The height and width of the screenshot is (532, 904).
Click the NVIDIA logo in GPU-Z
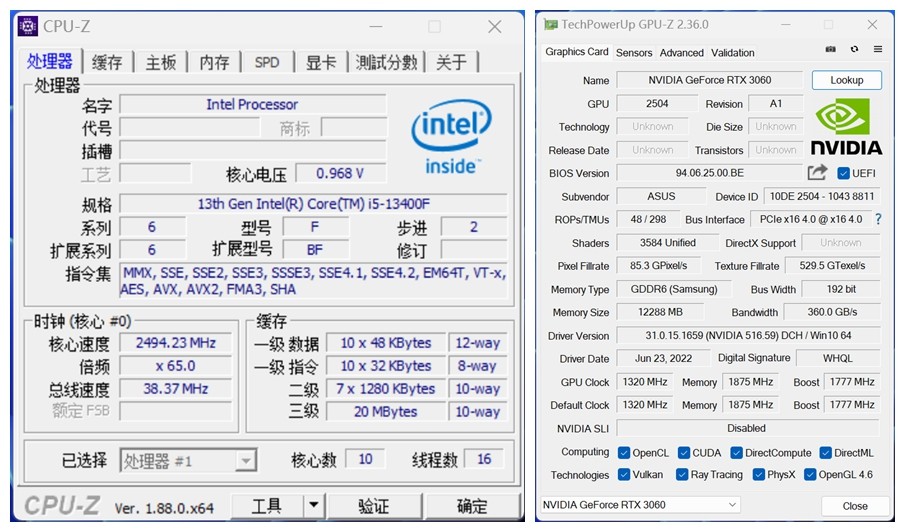(846, 126)
